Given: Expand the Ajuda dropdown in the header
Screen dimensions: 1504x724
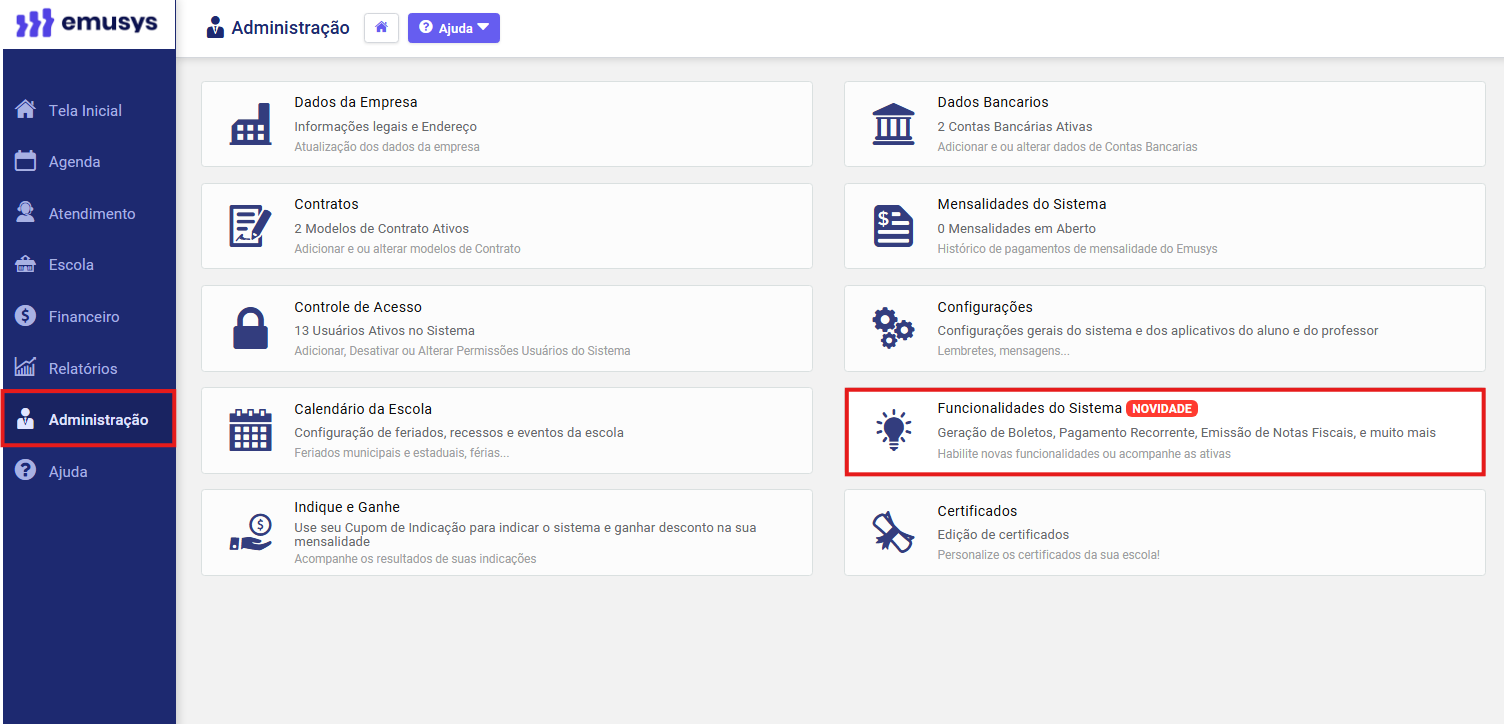Looking at the screenshot, I should click(454, 28).
